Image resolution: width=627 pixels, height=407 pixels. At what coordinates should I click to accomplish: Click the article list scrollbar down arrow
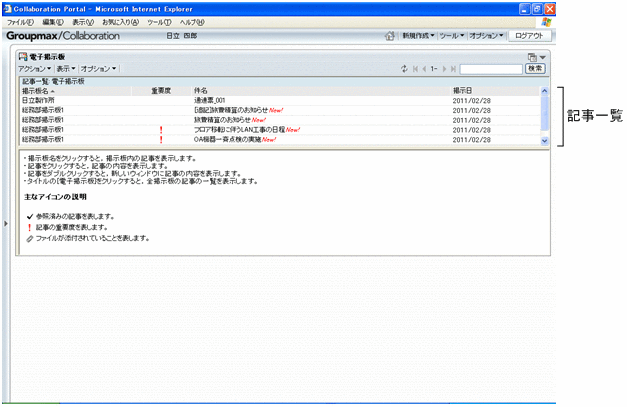544,141
